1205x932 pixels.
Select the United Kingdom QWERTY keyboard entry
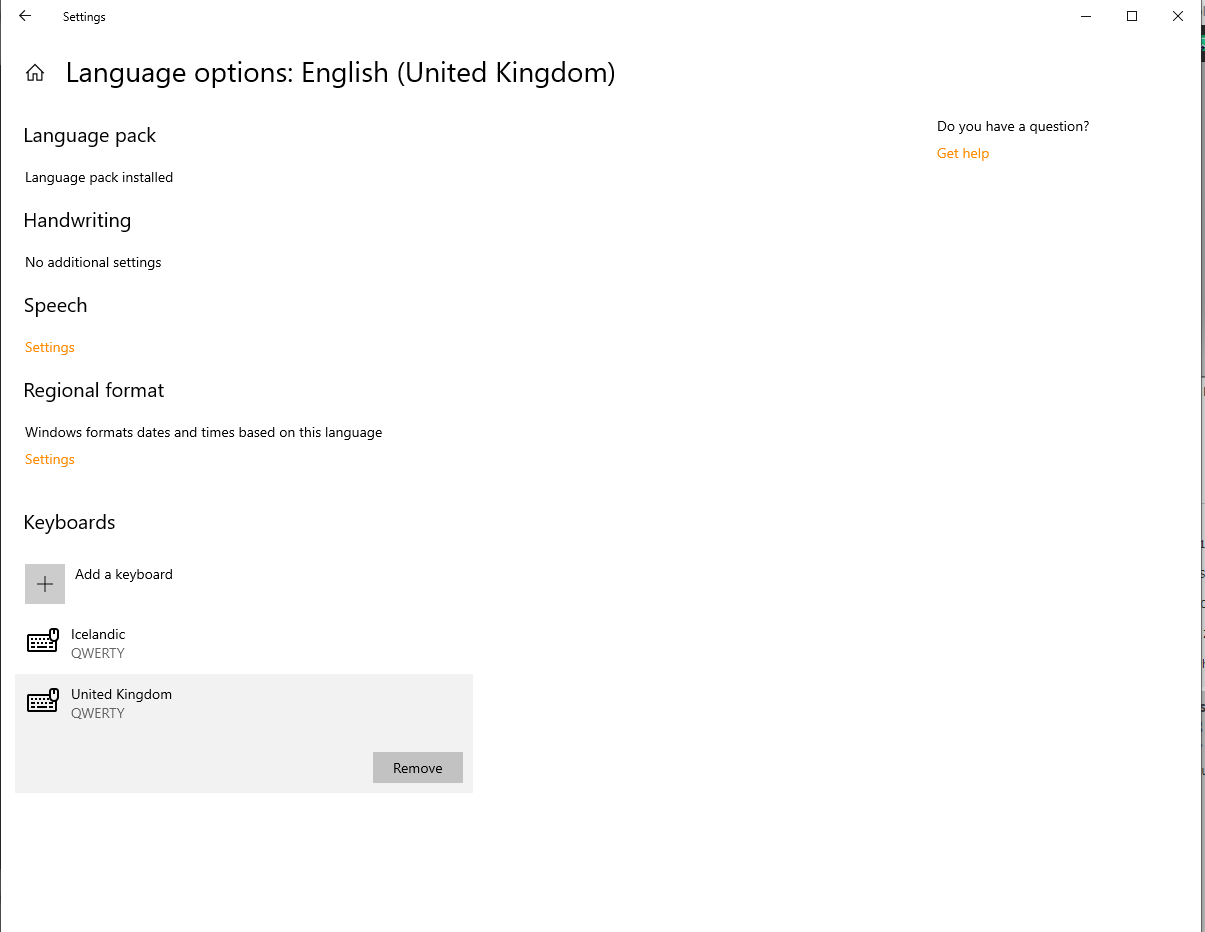click(x=121, y=703)
